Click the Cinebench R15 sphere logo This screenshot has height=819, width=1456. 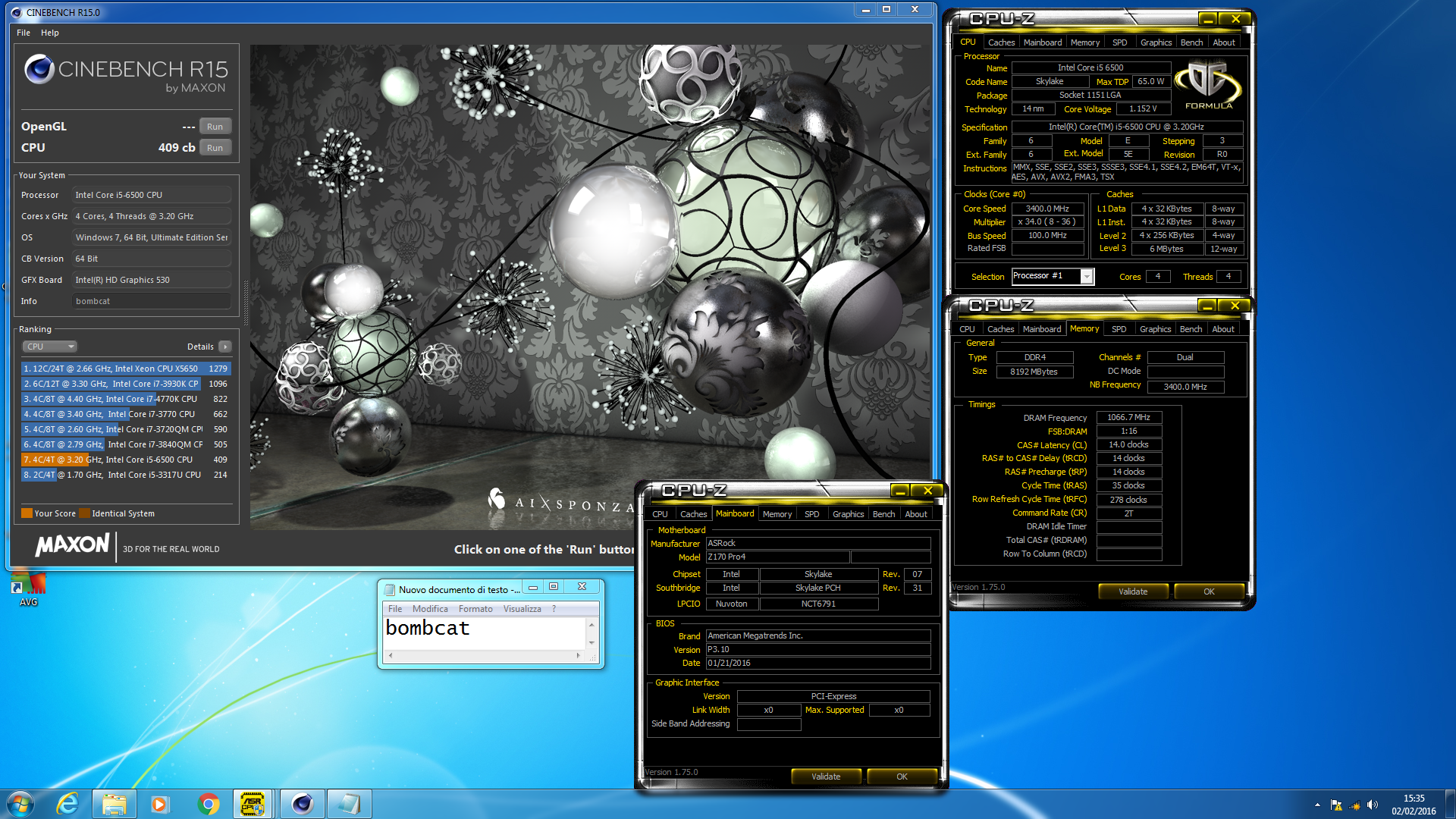[39, 70]
